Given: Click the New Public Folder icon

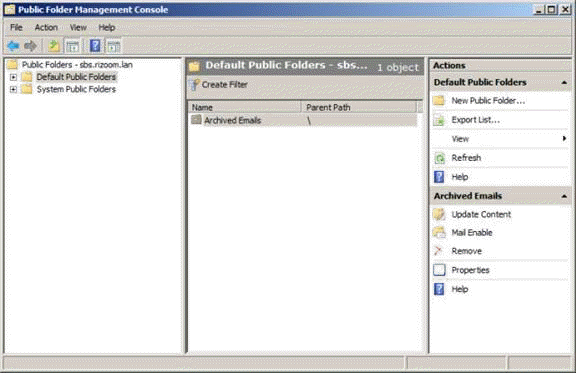Looking at the screenshot, I should click(x=439, y=100).
